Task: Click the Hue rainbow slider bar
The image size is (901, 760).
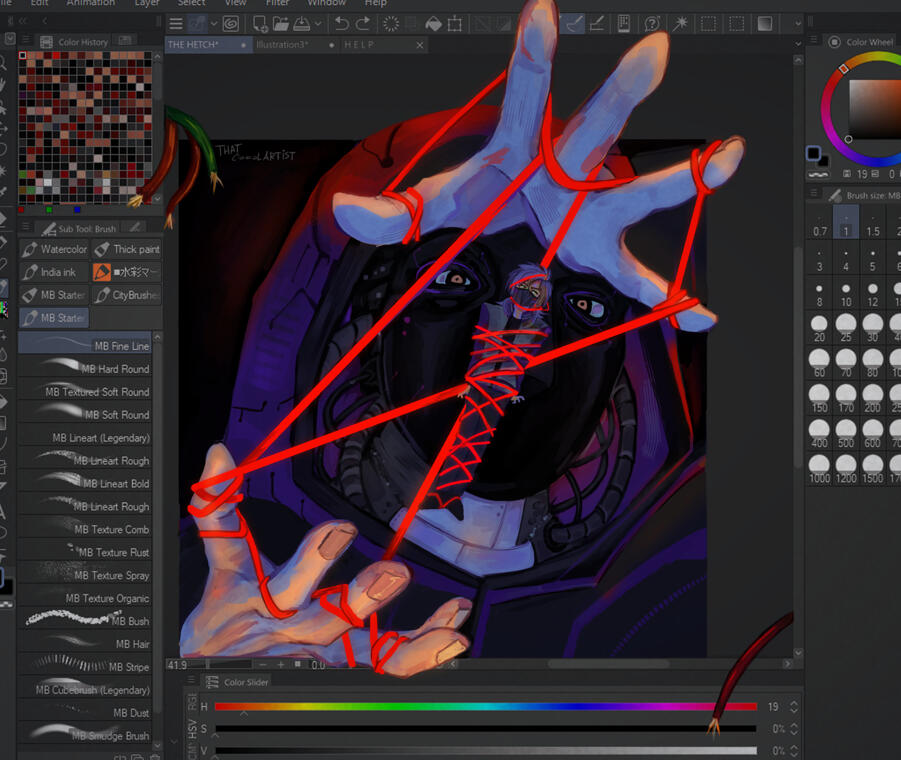Action: (485, 706)
